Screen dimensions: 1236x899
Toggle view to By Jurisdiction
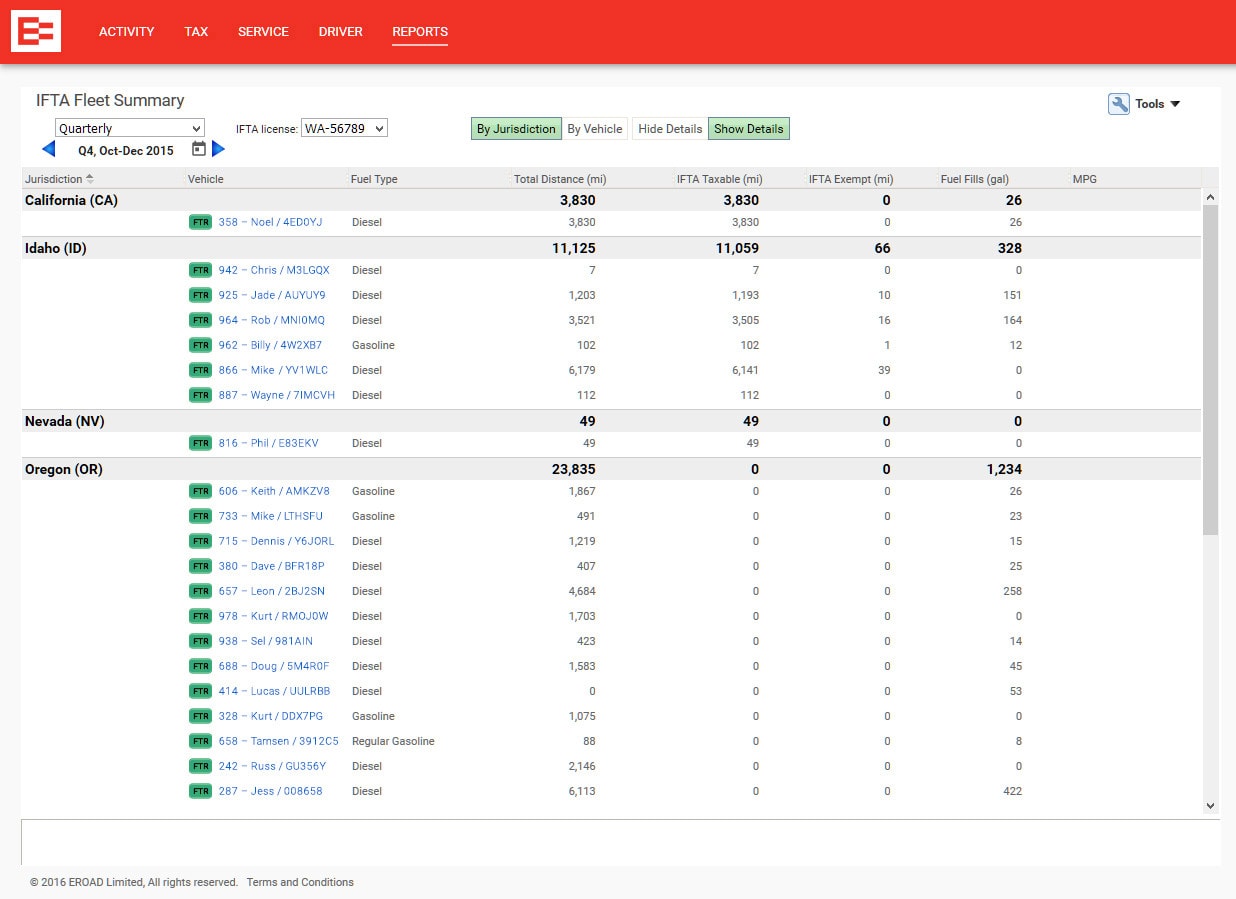[x=515, y=129]
